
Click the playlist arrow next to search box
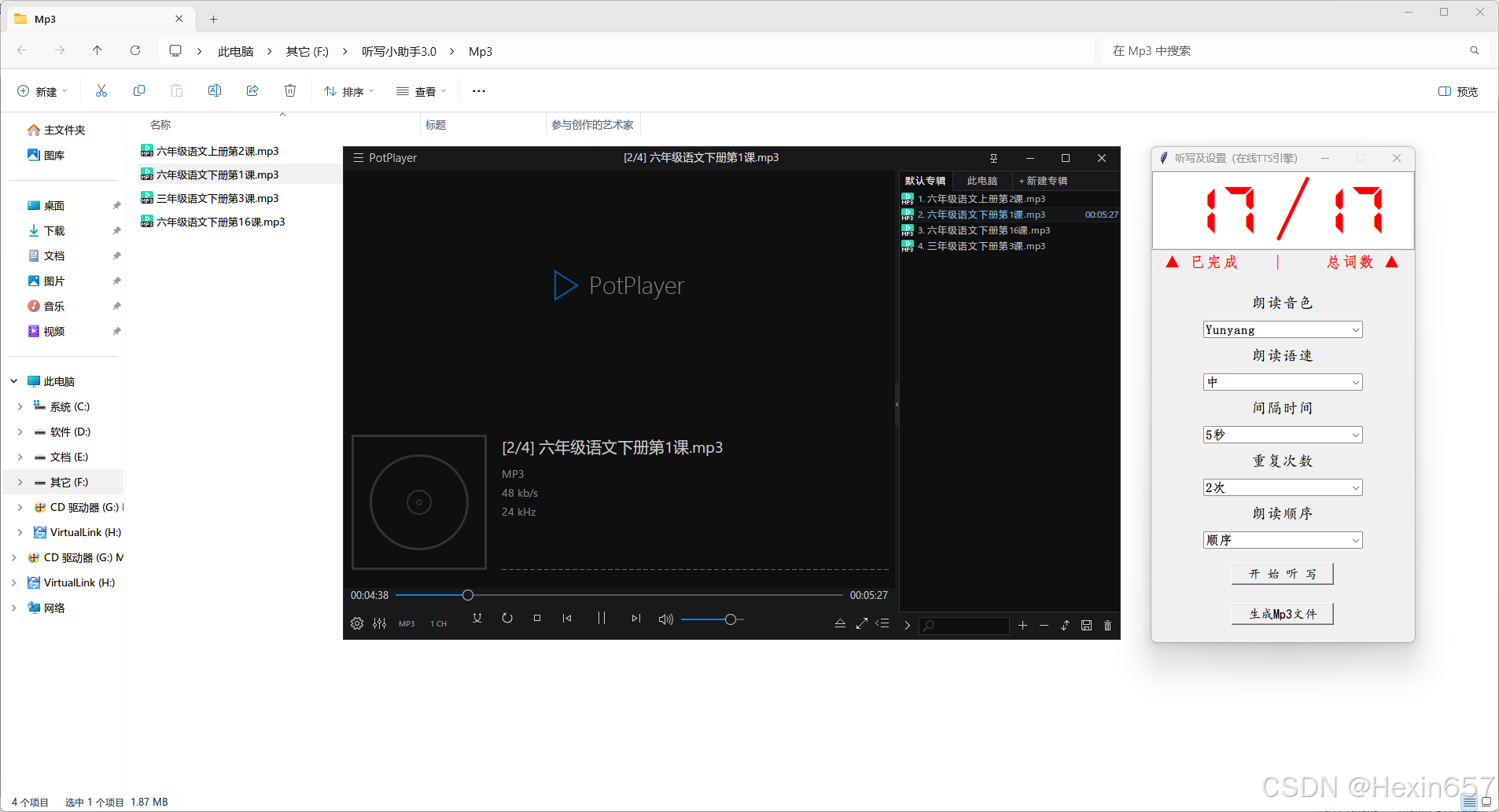tap(907, 626)
